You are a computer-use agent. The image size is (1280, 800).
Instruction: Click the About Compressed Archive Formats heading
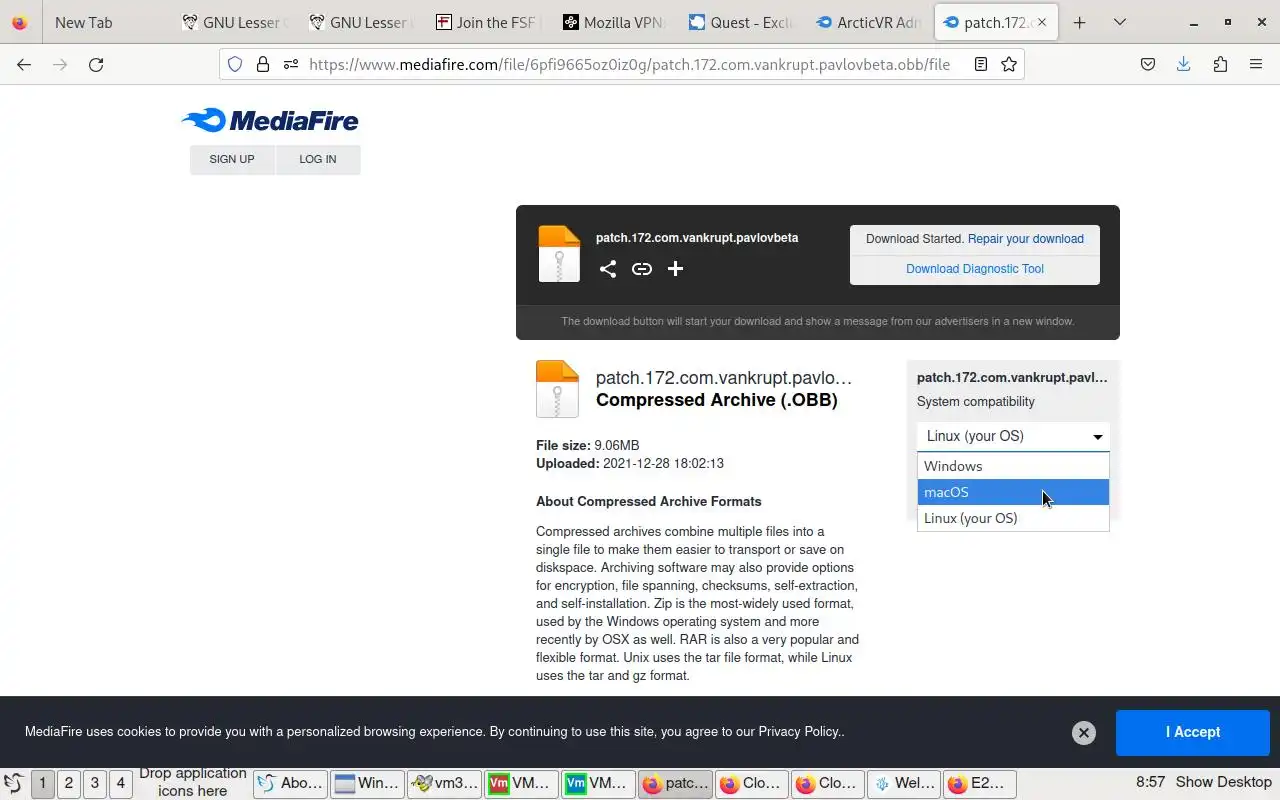coord(649,502)
